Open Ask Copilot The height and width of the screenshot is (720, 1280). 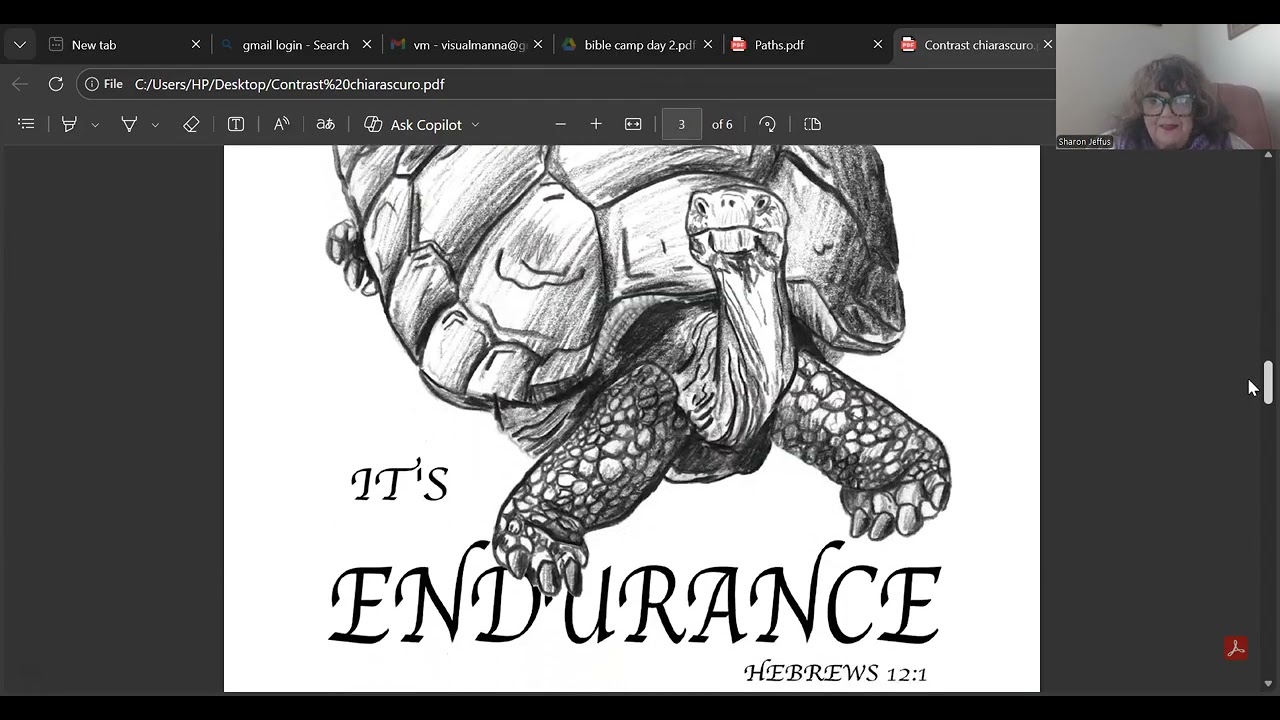coord(413,124)
